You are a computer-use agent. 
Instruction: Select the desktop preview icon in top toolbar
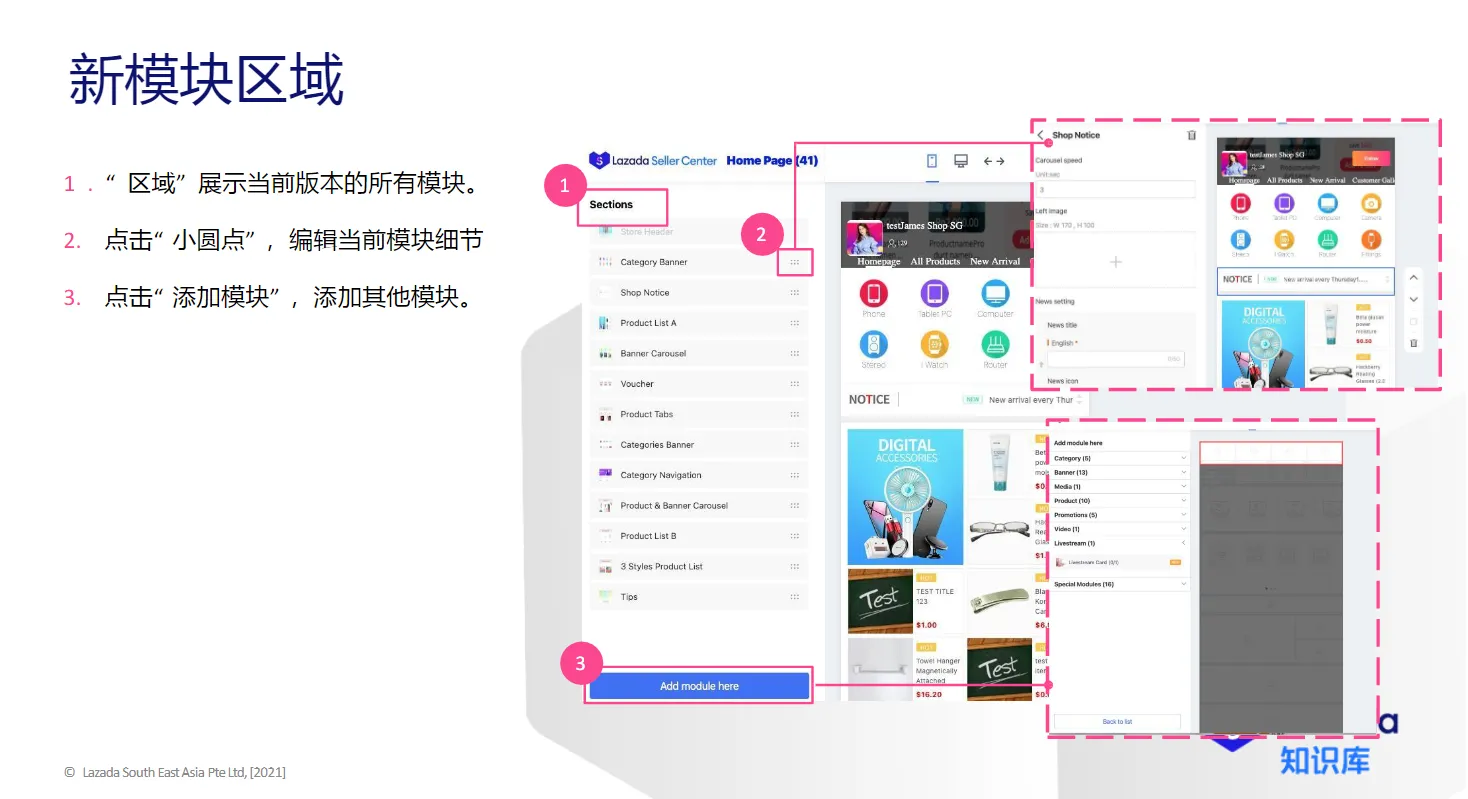coord(960,160)
